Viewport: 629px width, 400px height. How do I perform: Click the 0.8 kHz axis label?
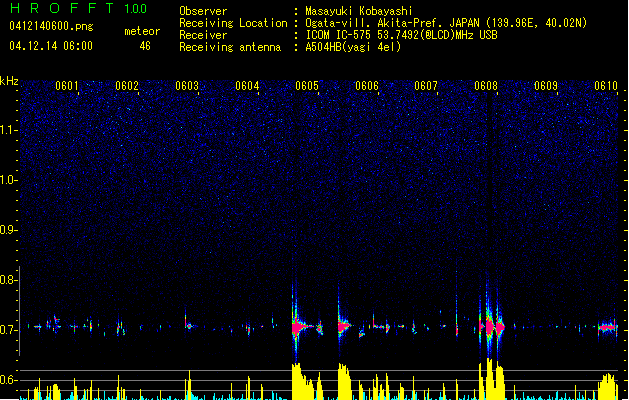coord(8,280)
